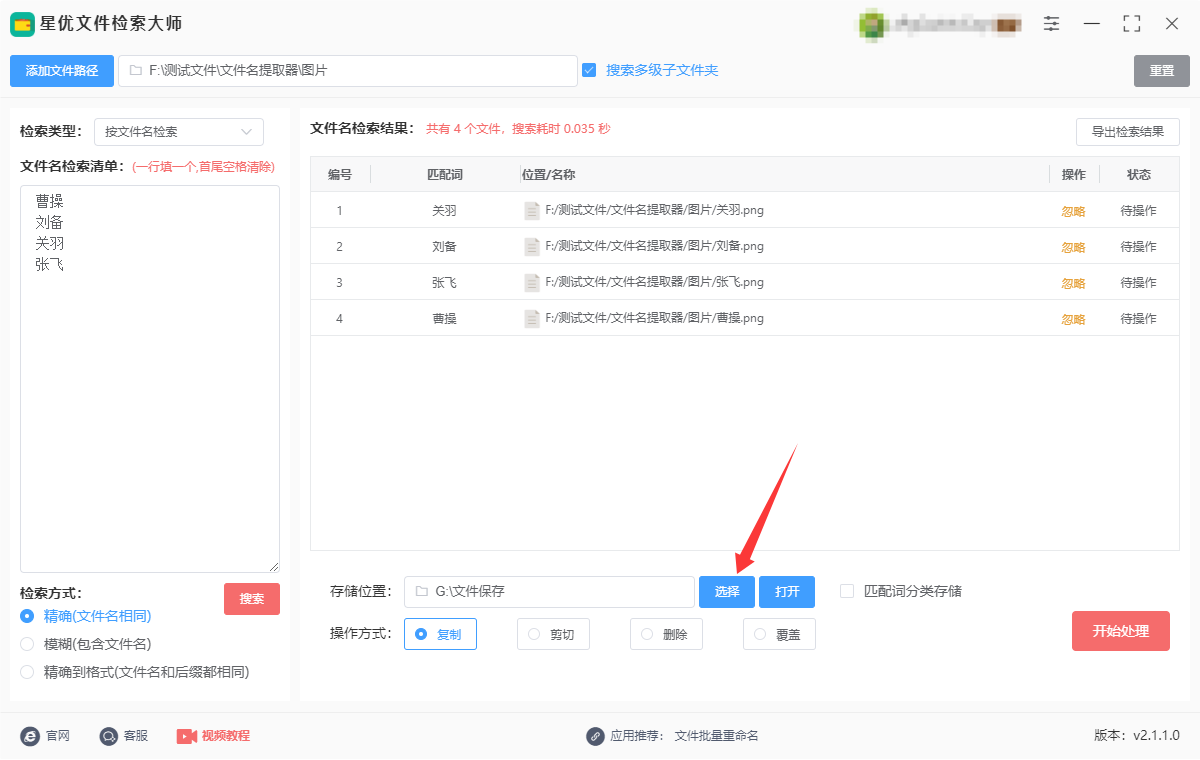Click the 星优文件检索大师 app logo icon
Screen dimensions: 1200x760
pyautogui.click(x=22, y=24)
